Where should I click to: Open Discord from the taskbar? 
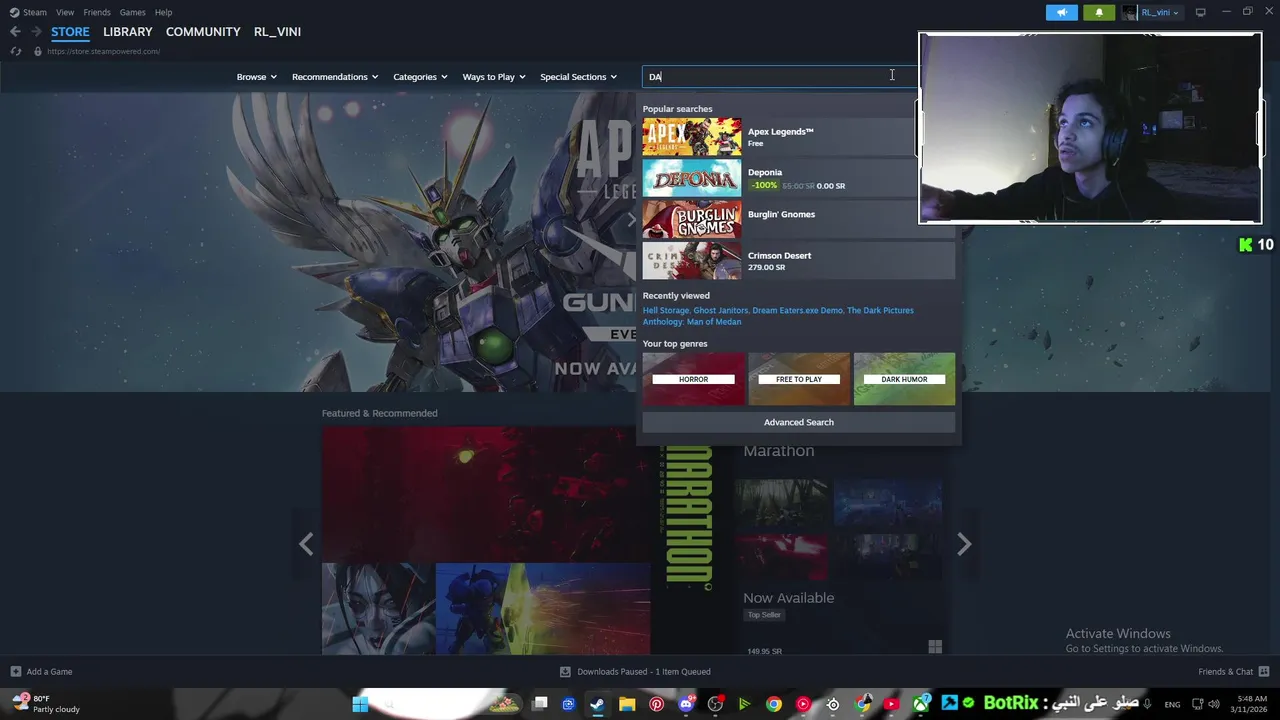686,704
